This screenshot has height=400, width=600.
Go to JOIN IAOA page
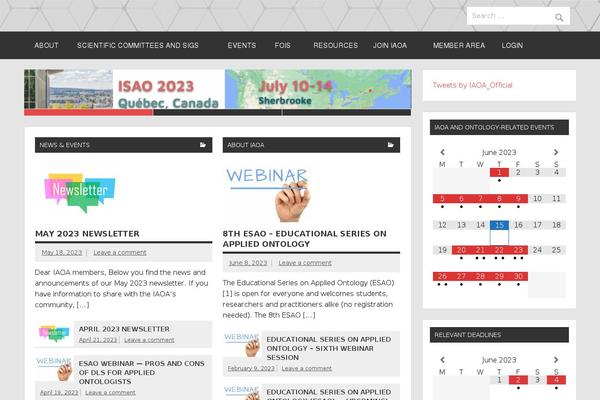pyautogui.click(x=390, y=45)
